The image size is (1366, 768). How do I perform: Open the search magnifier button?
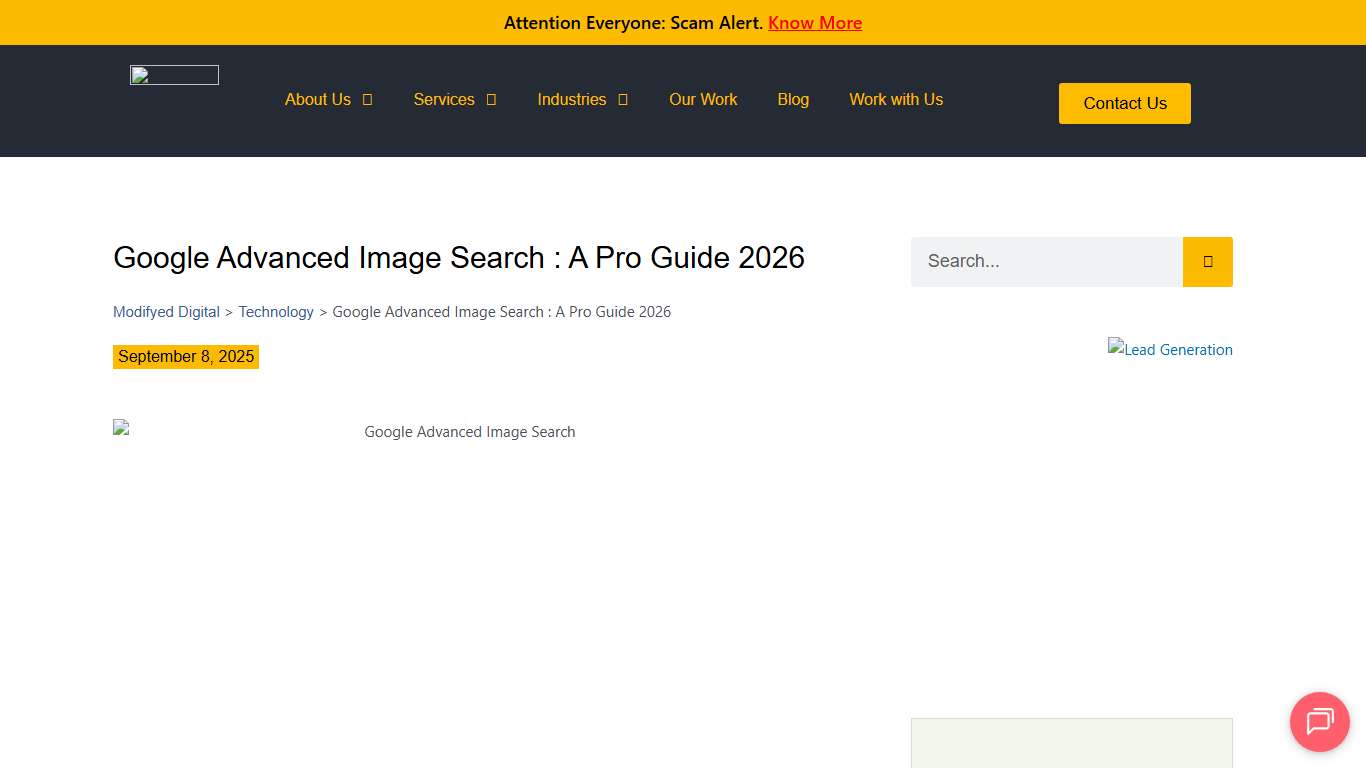[1207, 261]
